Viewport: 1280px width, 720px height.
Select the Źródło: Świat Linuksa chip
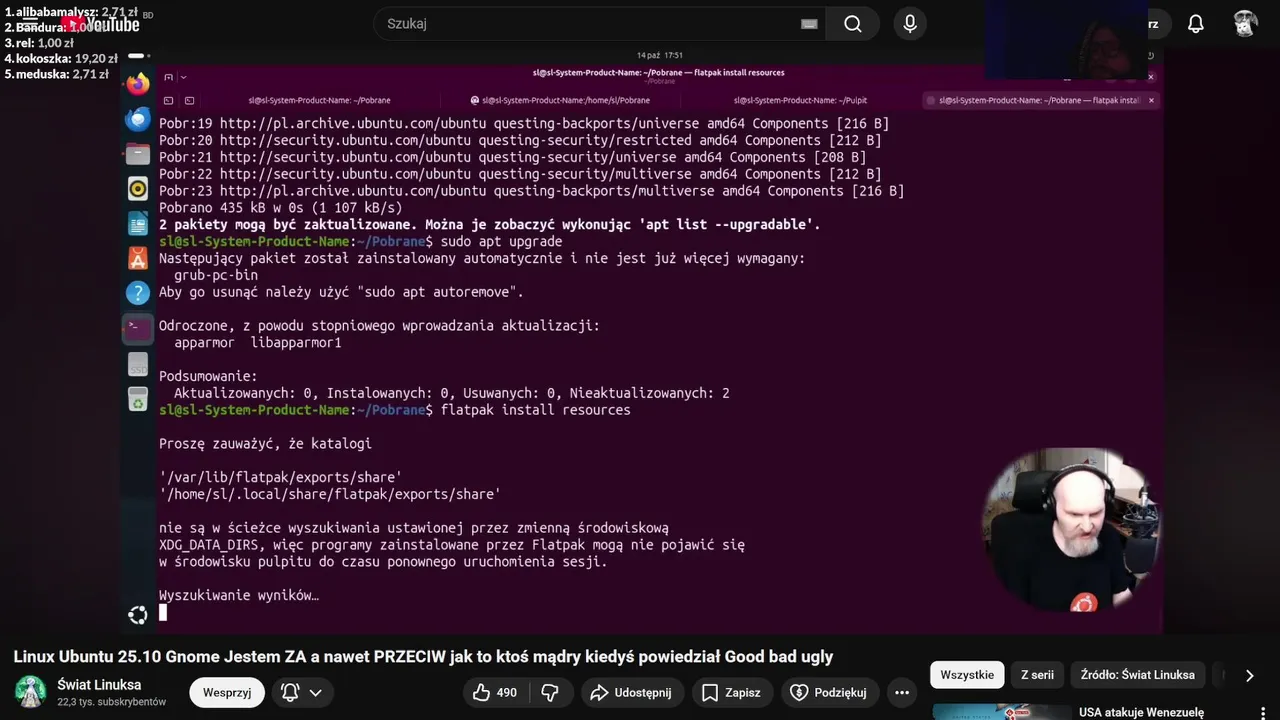click(x=1137, y=675)
